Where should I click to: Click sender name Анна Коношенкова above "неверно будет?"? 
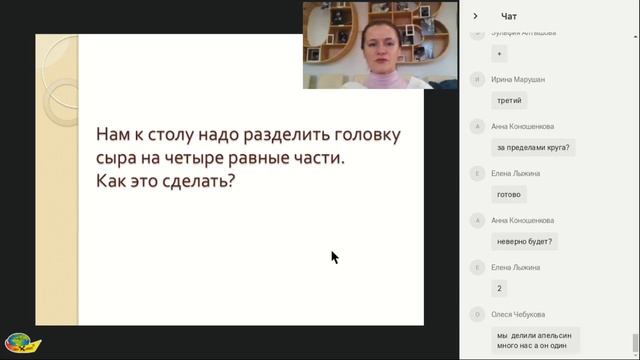tap(522, 220)
